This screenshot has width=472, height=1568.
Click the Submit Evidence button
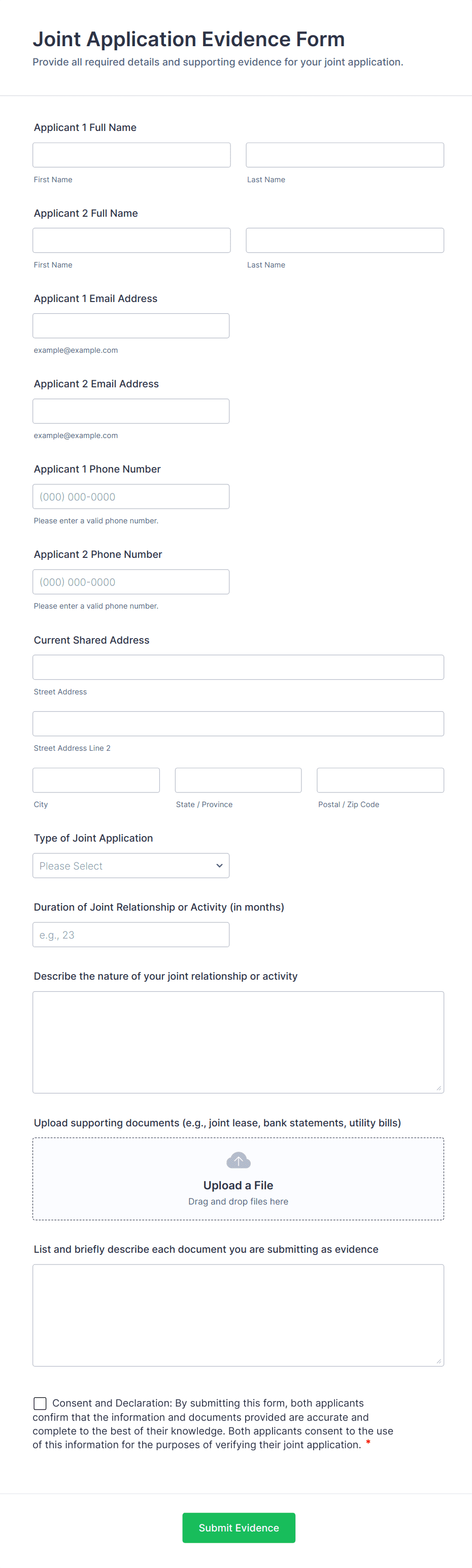(x=239, y=1527)
